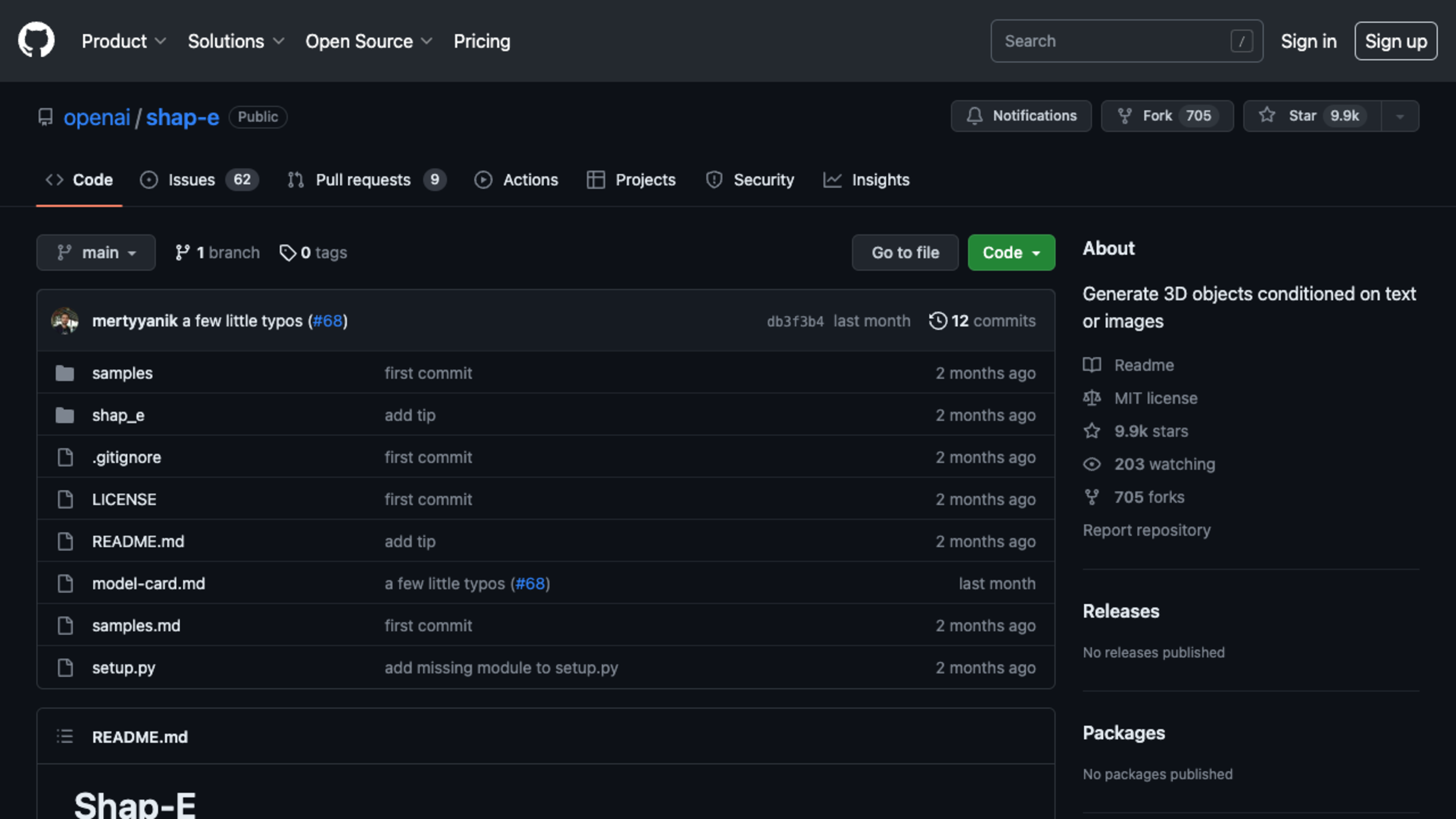Open the .gitignore file name
This screenshot has width=1456, height=819.
point(127,457)
